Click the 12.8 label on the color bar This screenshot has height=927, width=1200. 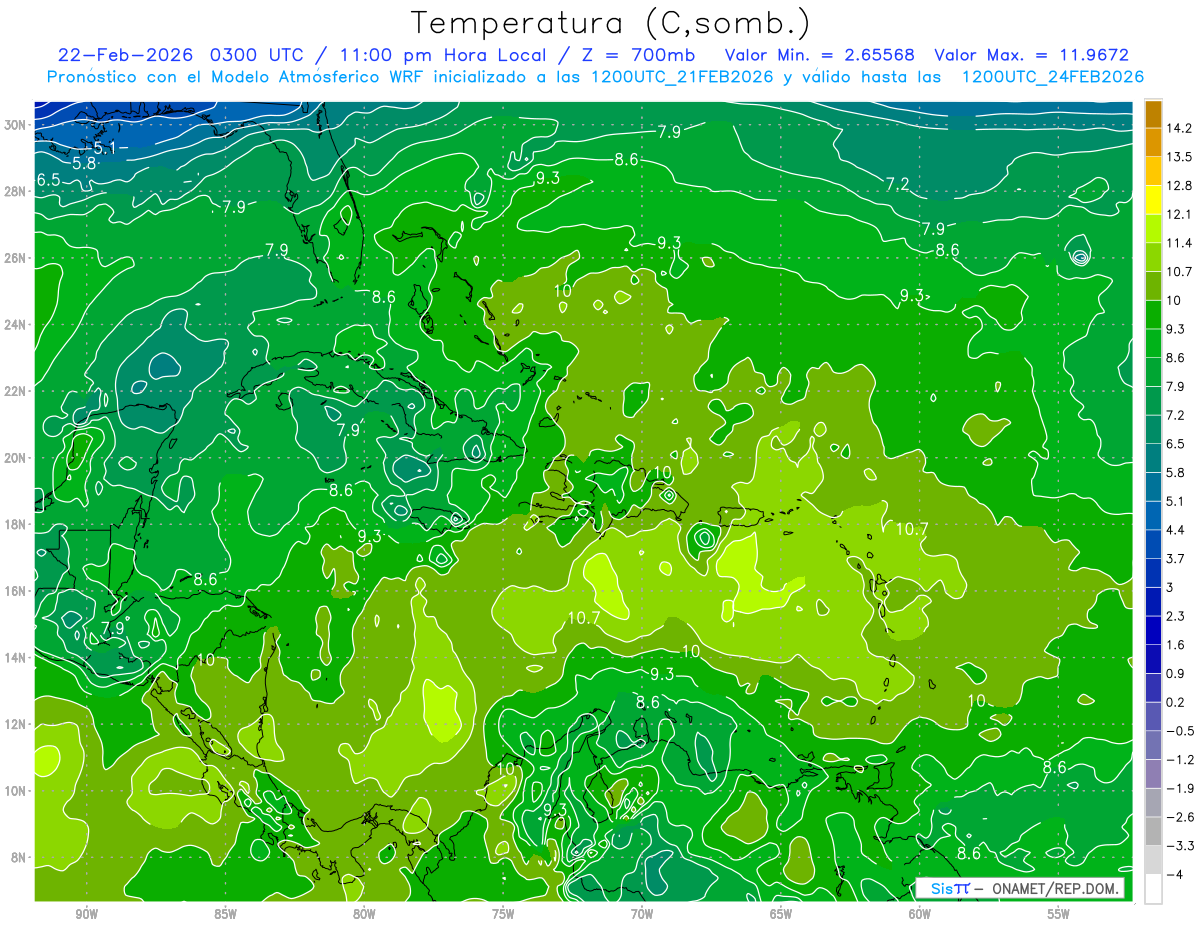pyautogui.click(x=1179, y=186)
